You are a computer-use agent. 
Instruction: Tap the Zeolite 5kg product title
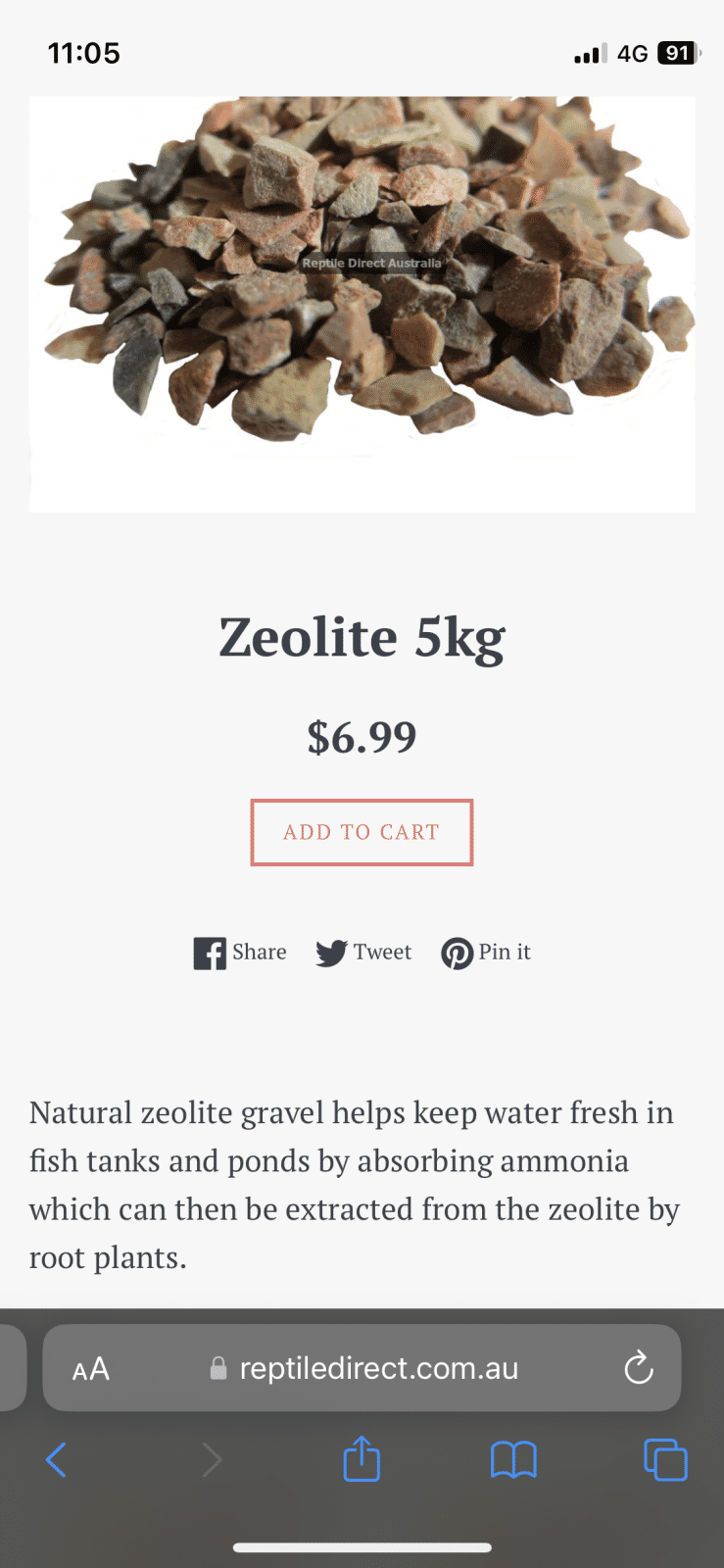coord(362,638)
